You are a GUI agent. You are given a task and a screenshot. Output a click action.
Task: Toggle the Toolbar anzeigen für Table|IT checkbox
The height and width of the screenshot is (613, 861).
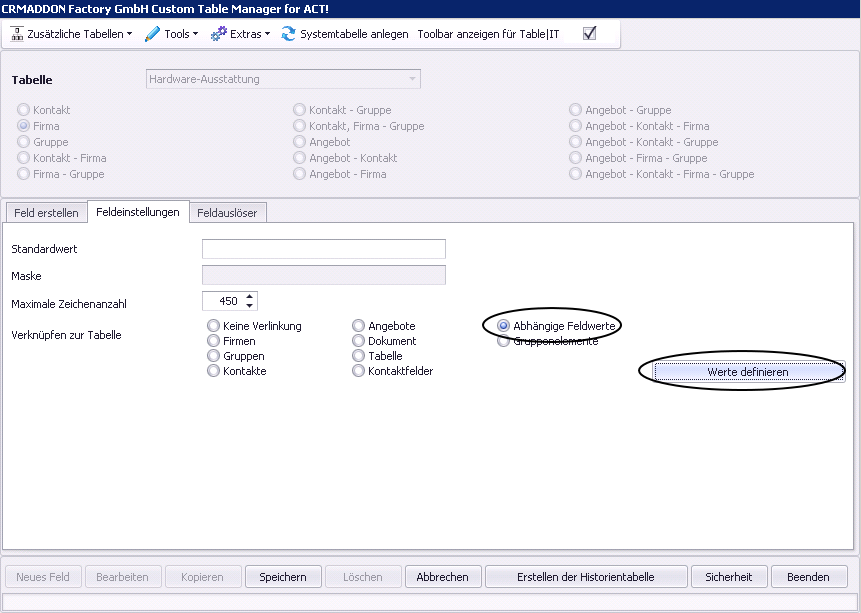pyautogui.click(x=590, y=34)
